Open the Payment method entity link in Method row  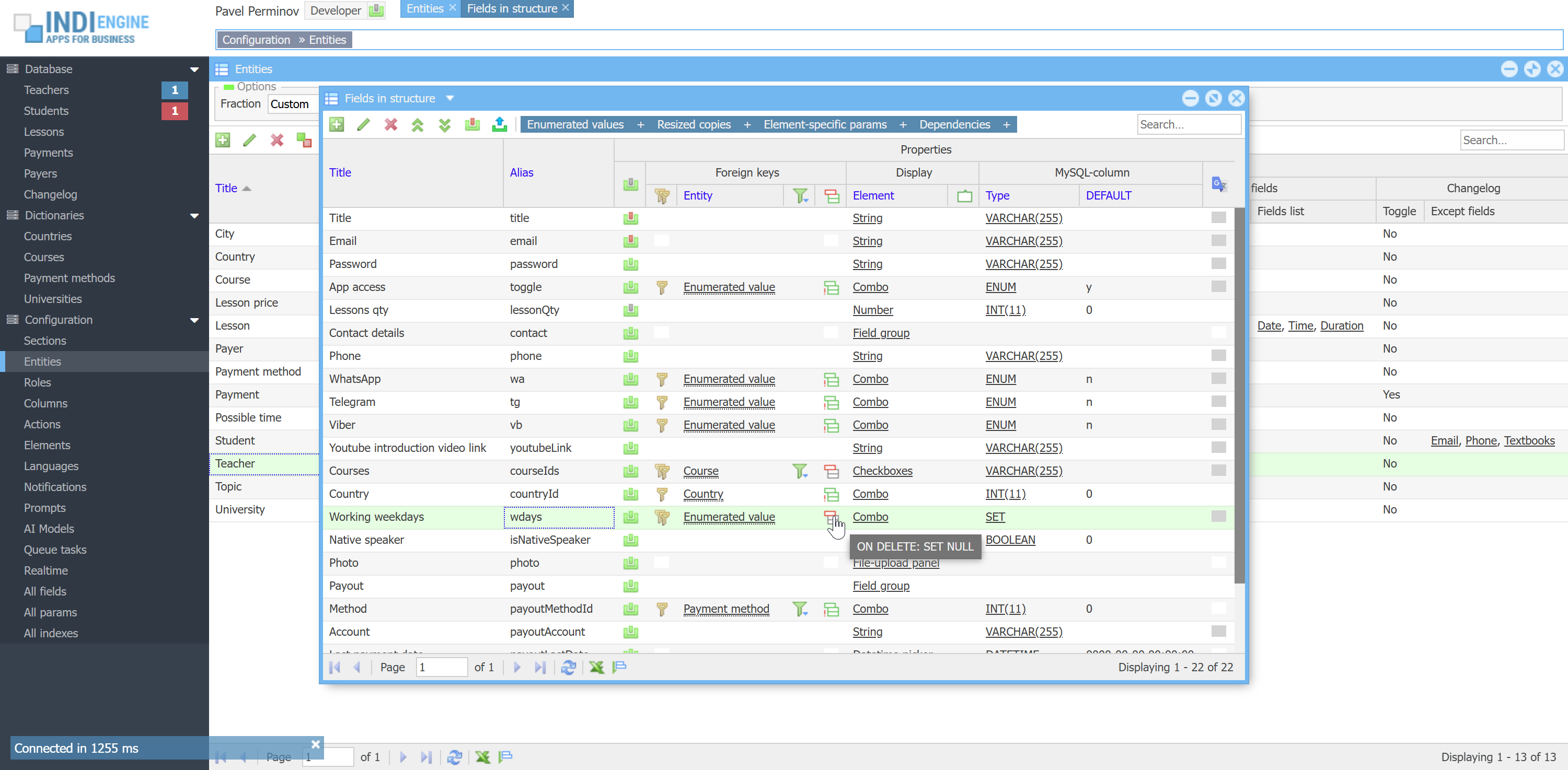click(x=725, y=608)
